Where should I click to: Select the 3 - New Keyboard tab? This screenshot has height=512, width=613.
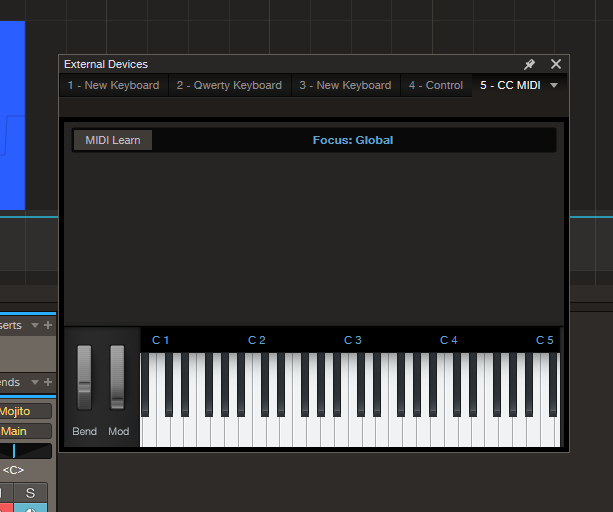point(345,85)
